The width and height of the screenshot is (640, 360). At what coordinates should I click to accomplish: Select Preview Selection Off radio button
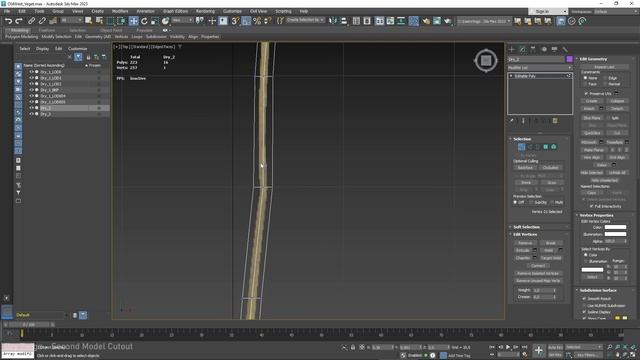pyautogui.click(x=515, y=202)
